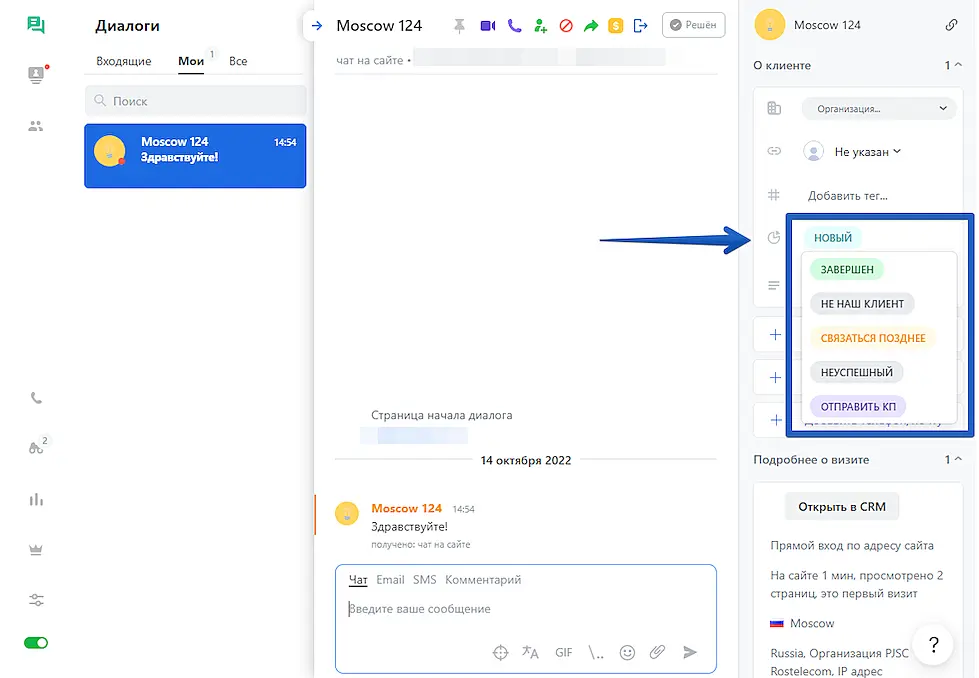
Task: Start a phone call with purple handset icon
Action: tap(514, 26)
